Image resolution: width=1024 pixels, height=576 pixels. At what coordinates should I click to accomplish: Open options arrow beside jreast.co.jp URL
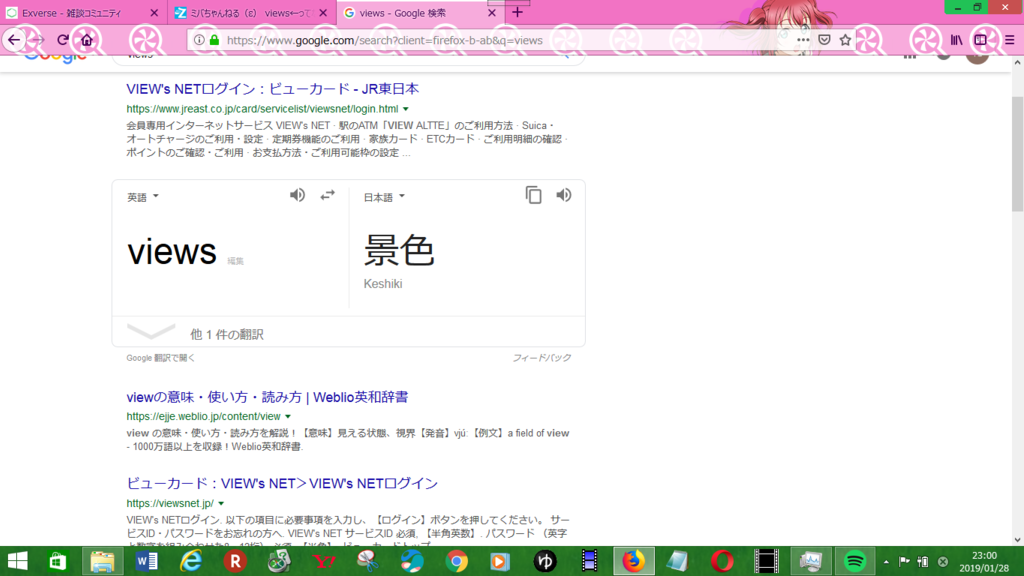tap(406, 109)
